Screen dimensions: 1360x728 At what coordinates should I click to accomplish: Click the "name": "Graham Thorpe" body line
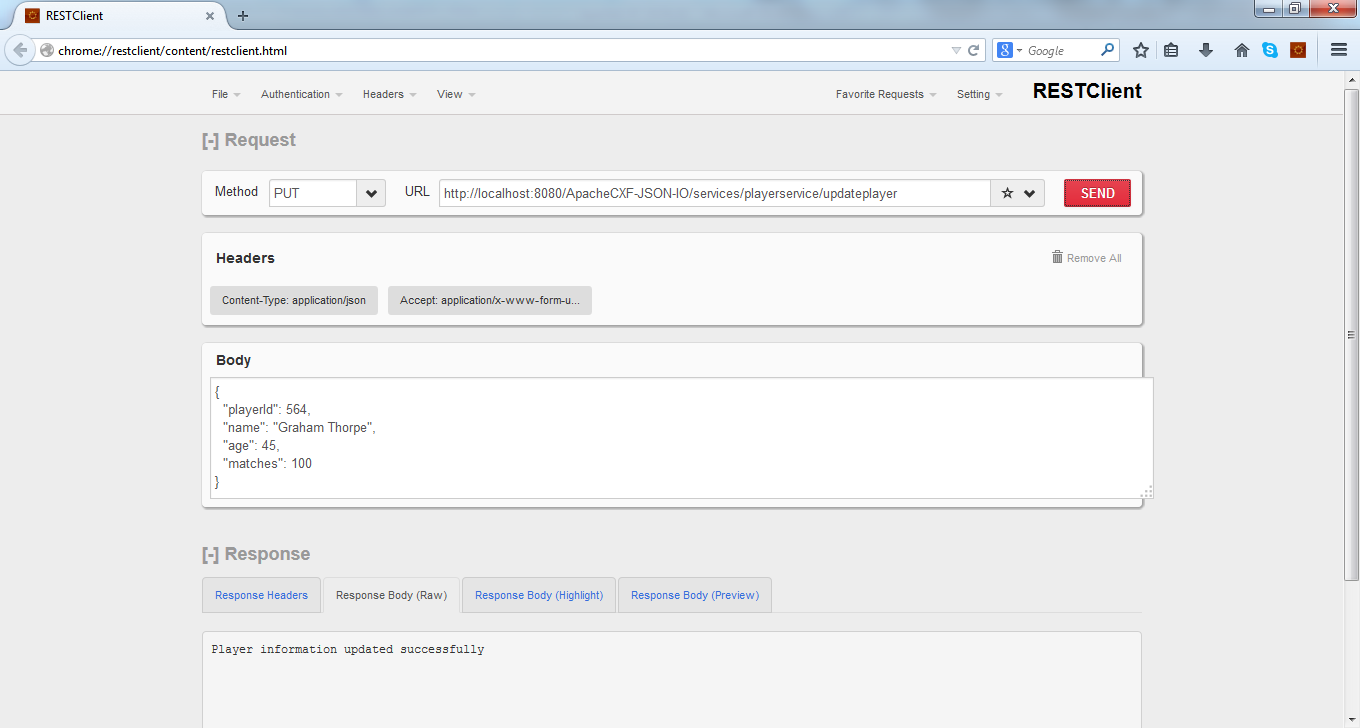[299, 427]
